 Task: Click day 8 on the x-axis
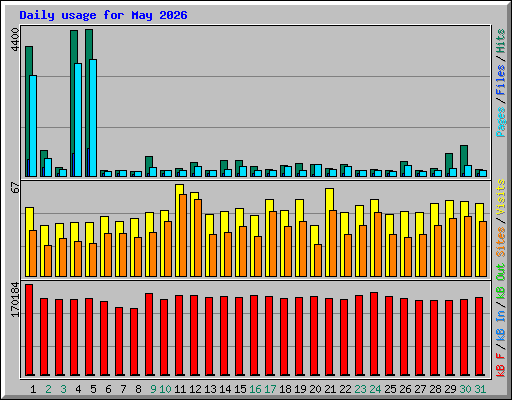138,389
